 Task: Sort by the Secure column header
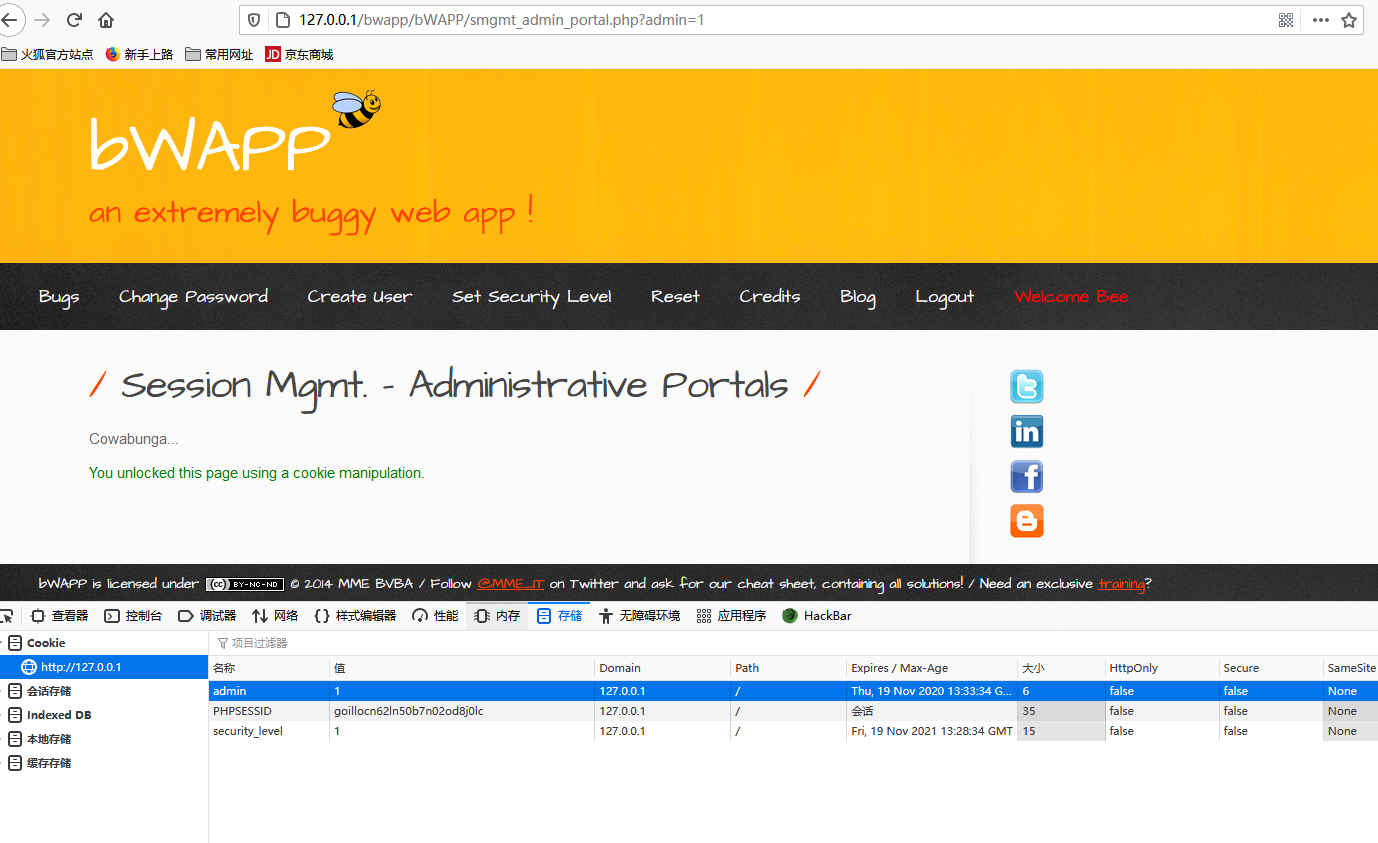1271,668
